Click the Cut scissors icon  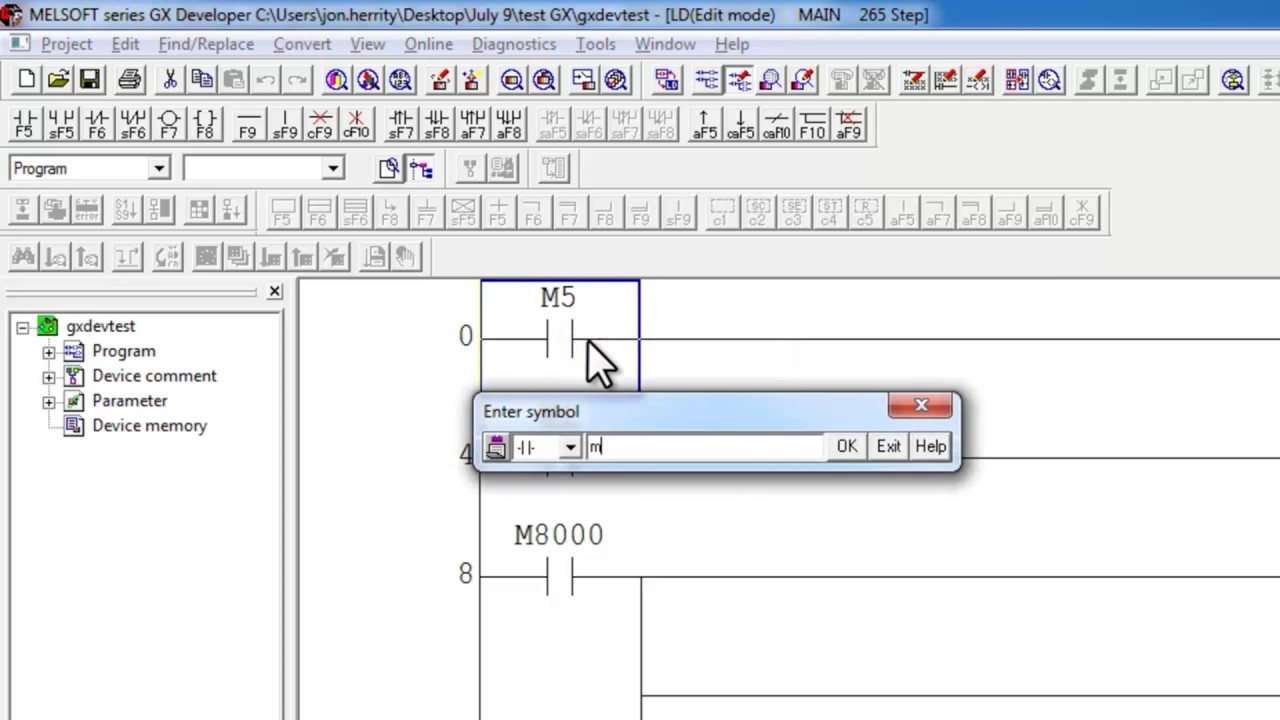pos(169,80)
